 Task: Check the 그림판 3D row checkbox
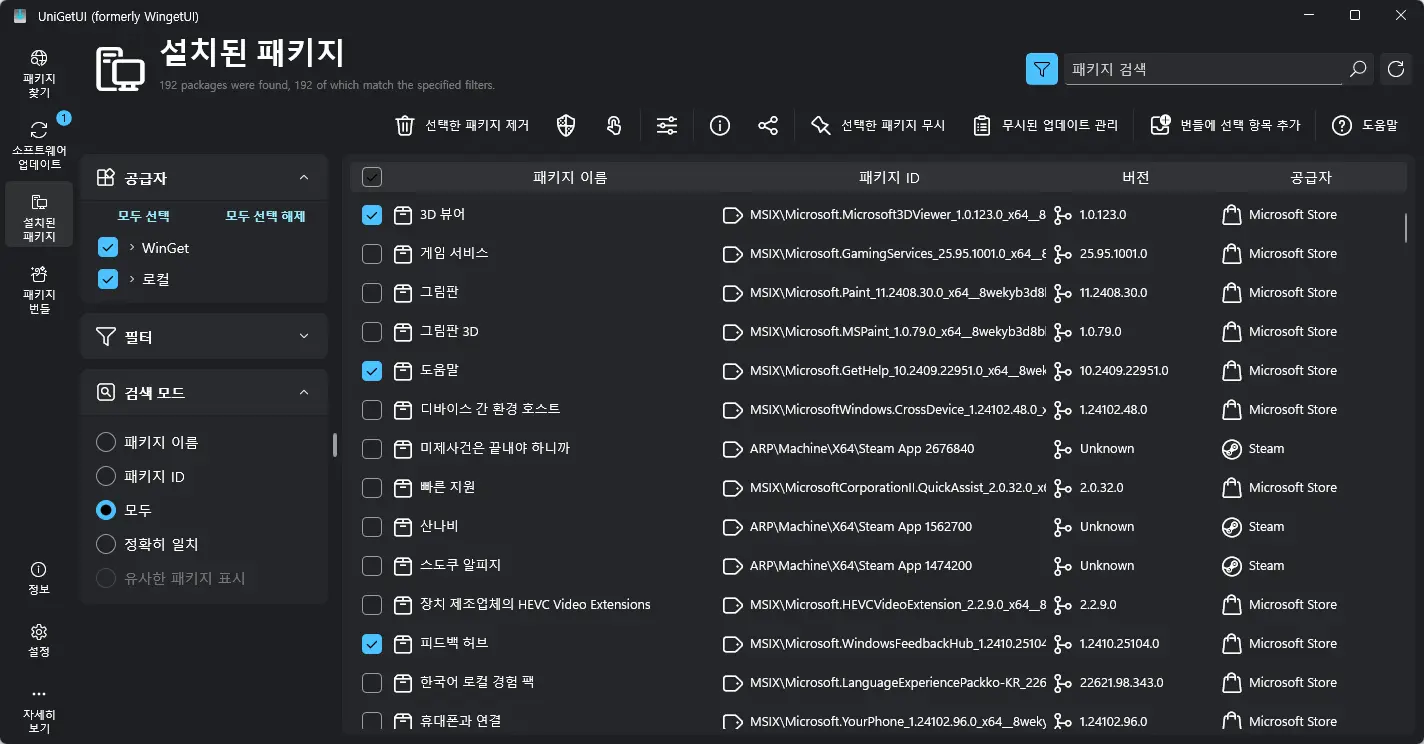coord(372,332)
